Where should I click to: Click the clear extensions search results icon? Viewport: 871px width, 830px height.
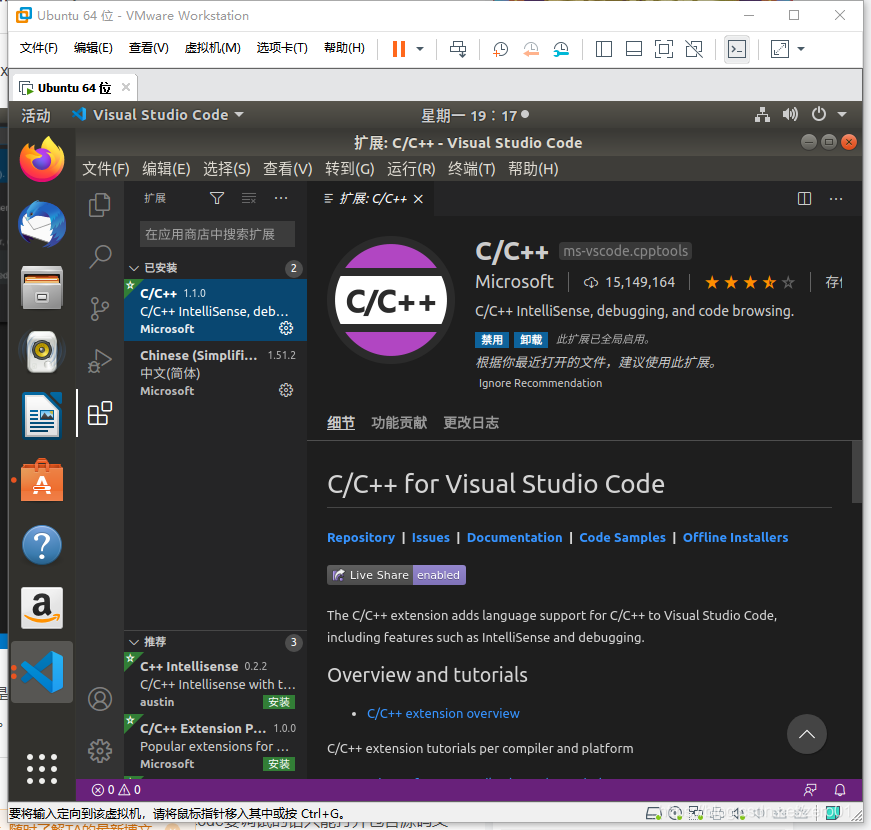[249, 198]
